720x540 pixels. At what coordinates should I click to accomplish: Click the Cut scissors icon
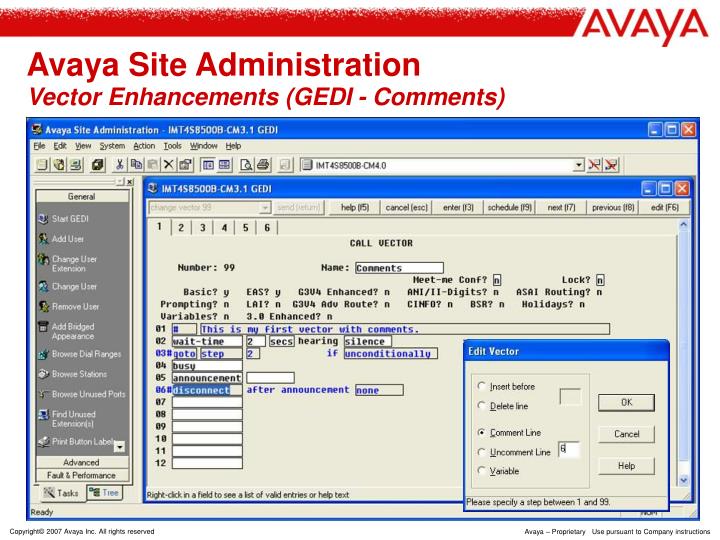[x=119, y=165]
